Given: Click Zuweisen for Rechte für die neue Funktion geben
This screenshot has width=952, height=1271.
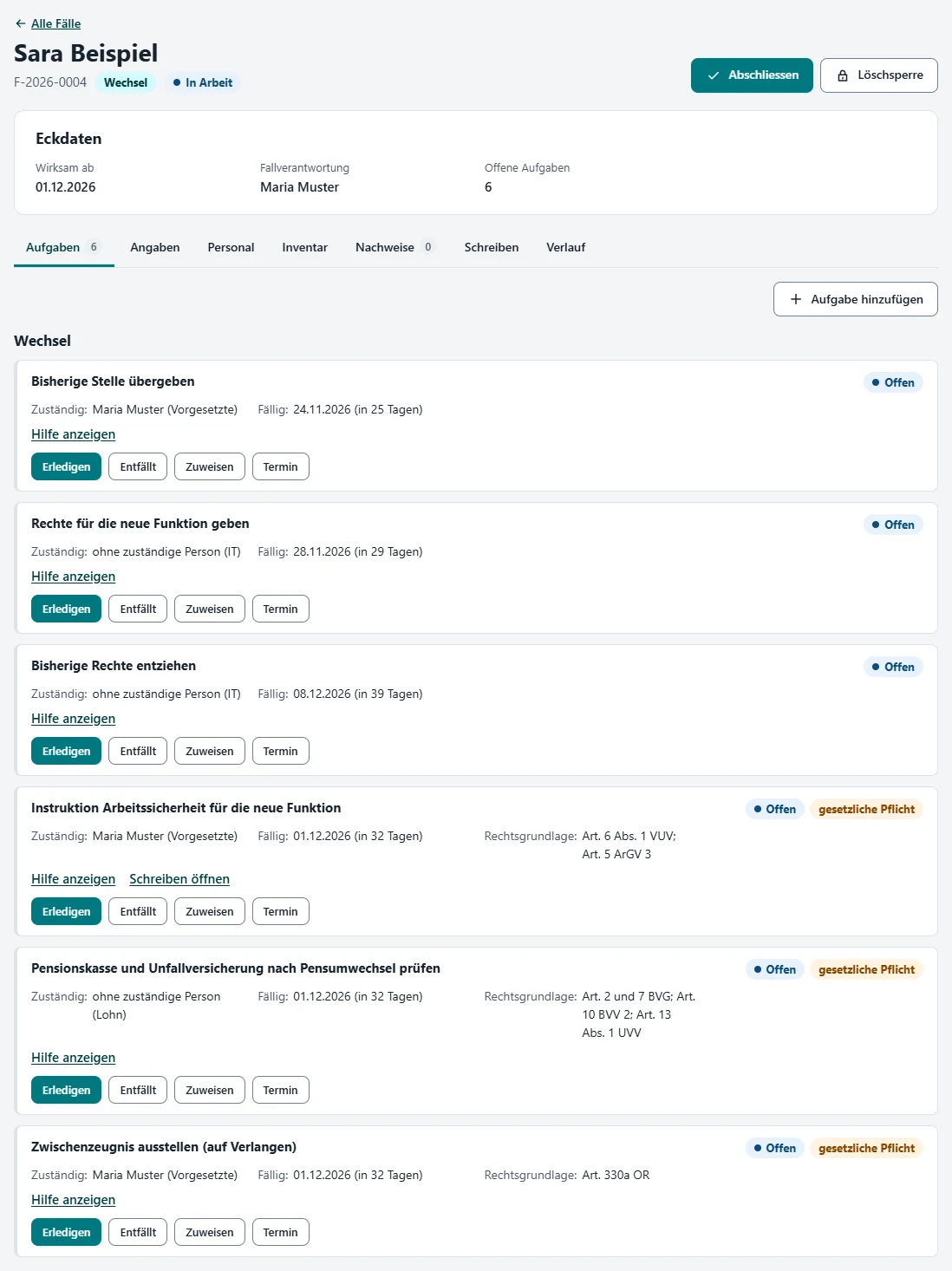Looking at the screenshot, I should point(210,609).
